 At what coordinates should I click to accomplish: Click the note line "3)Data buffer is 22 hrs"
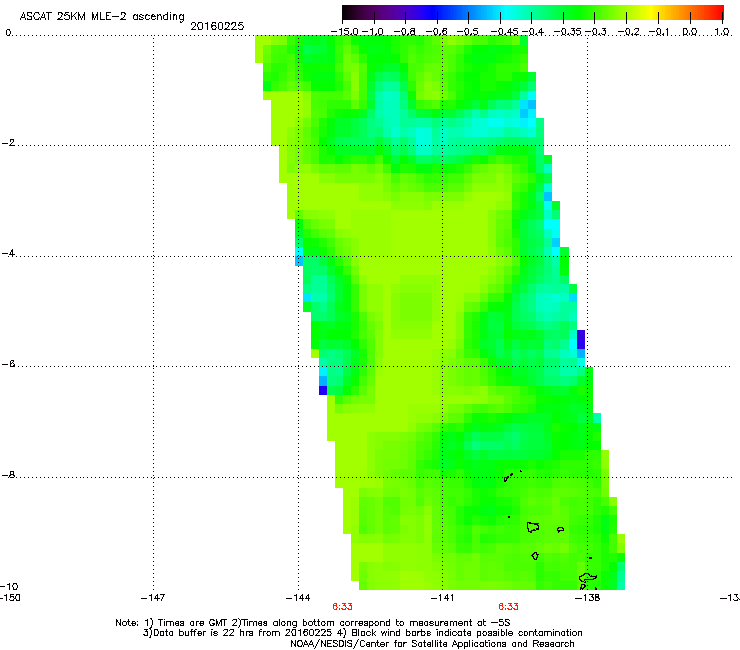click(362, 633)
